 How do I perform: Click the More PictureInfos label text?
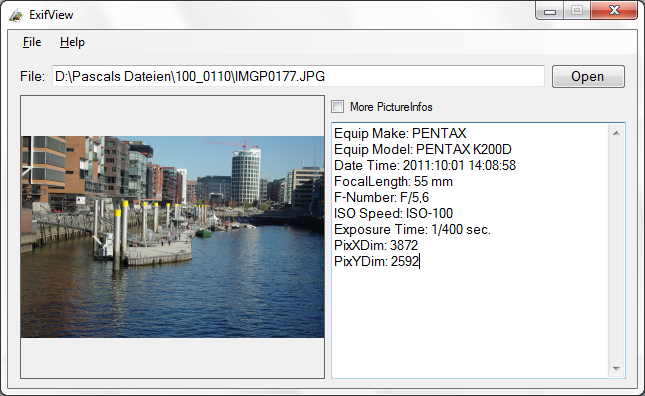pyautogui.click(x=391, y=107)
